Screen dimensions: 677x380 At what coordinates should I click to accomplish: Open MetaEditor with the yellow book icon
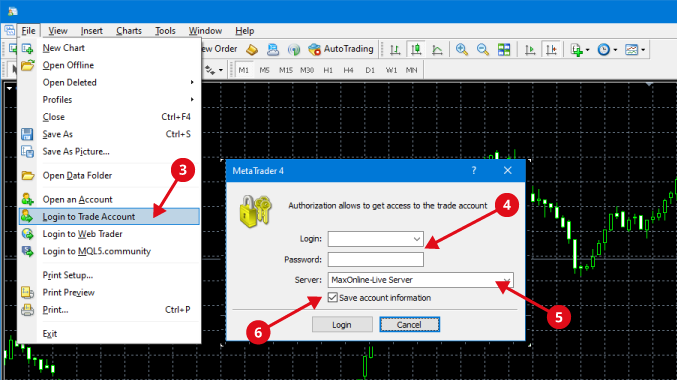252,50
